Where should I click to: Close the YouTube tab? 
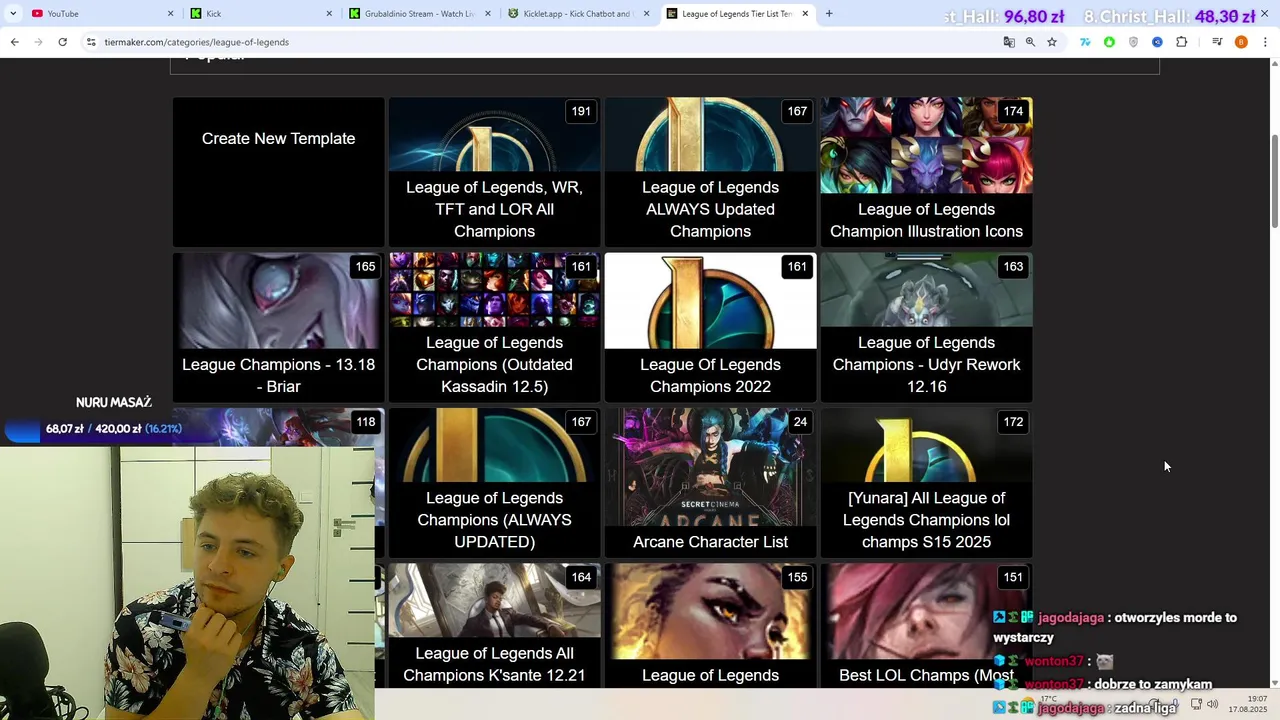tap(170, 13)
